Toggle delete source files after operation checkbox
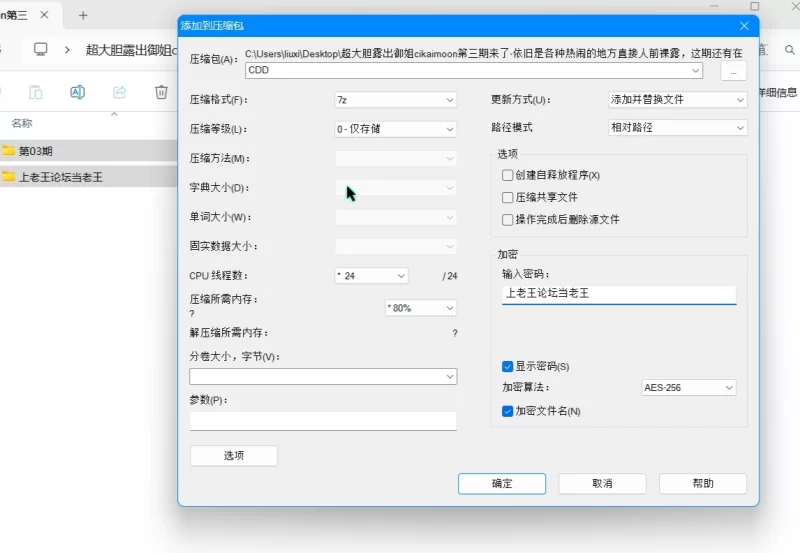Image resolution: width=800 pixels, height=553 pixels. coord(507,220)
